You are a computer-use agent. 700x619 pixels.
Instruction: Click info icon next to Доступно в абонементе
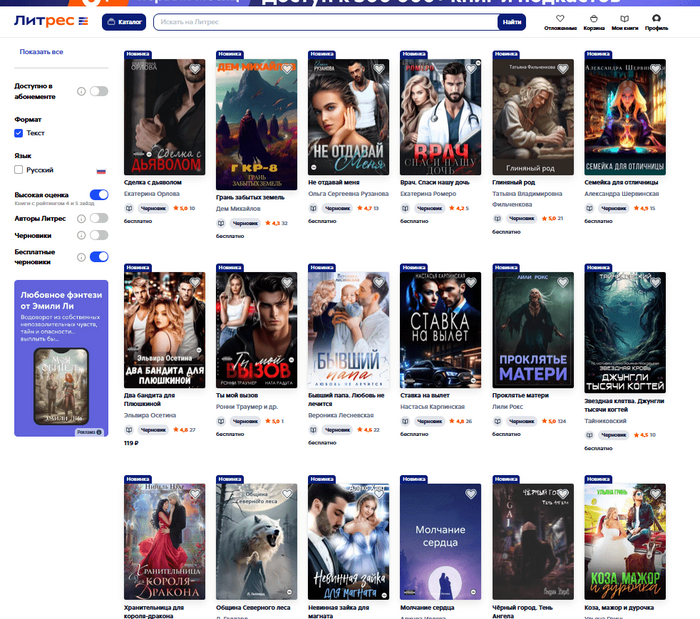(81, 91)
